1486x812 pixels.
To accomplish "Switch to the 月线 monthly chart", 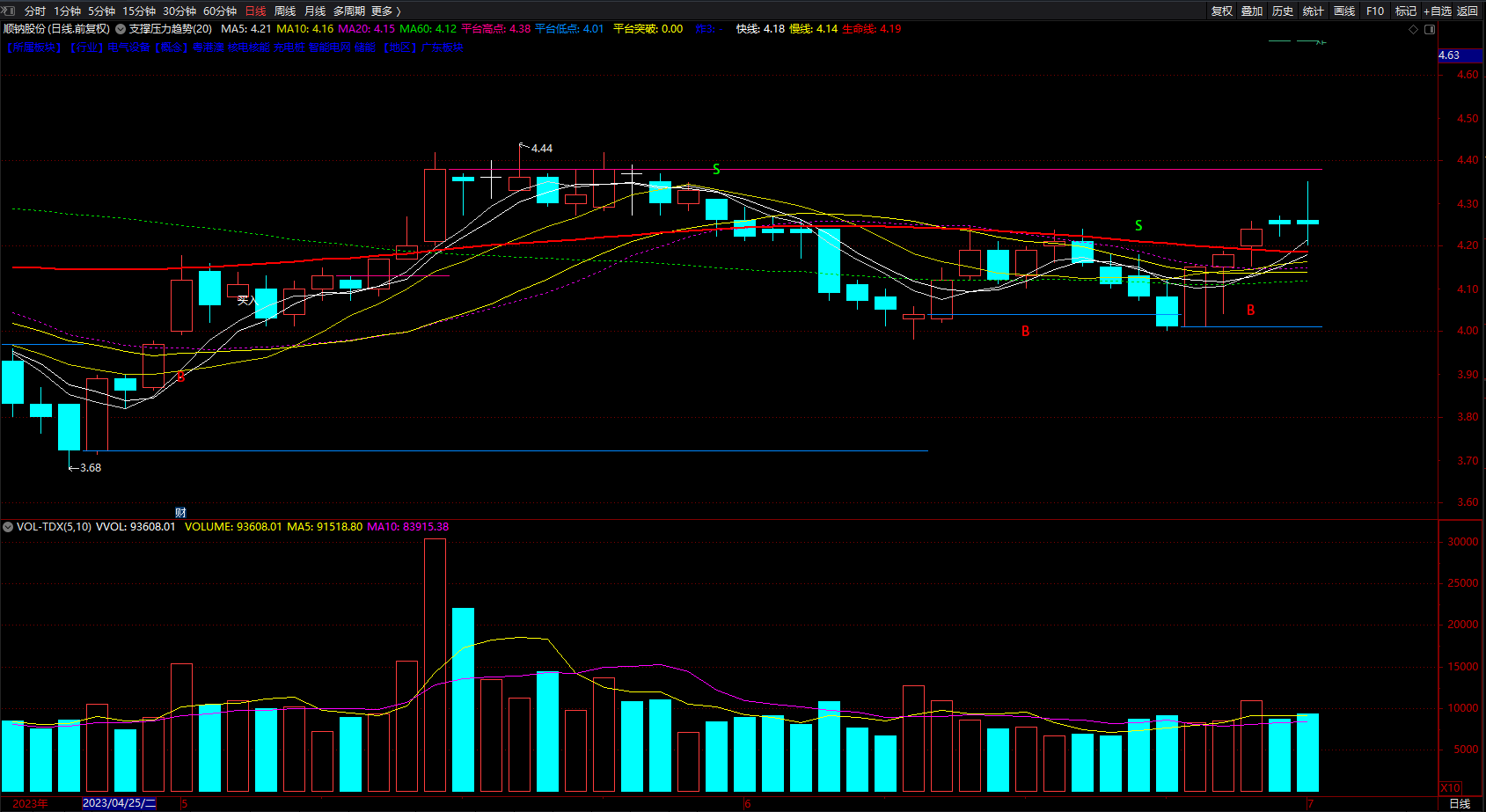I will click(x=315, y=11).
